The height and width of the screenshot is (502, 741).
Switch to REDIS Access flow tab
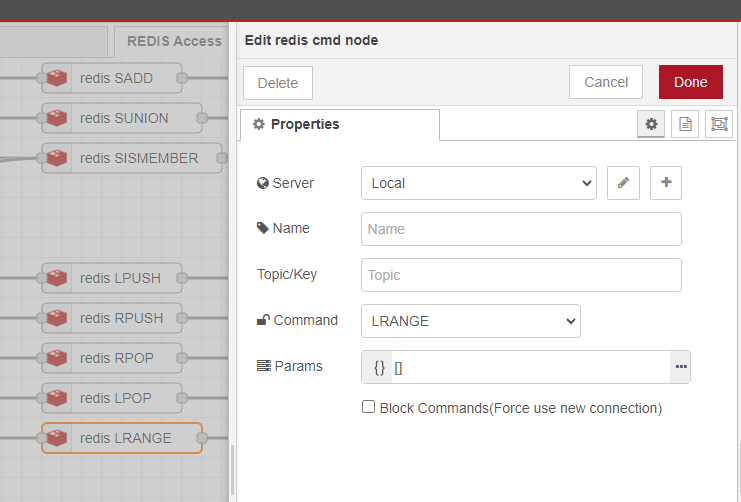point(173,42)
